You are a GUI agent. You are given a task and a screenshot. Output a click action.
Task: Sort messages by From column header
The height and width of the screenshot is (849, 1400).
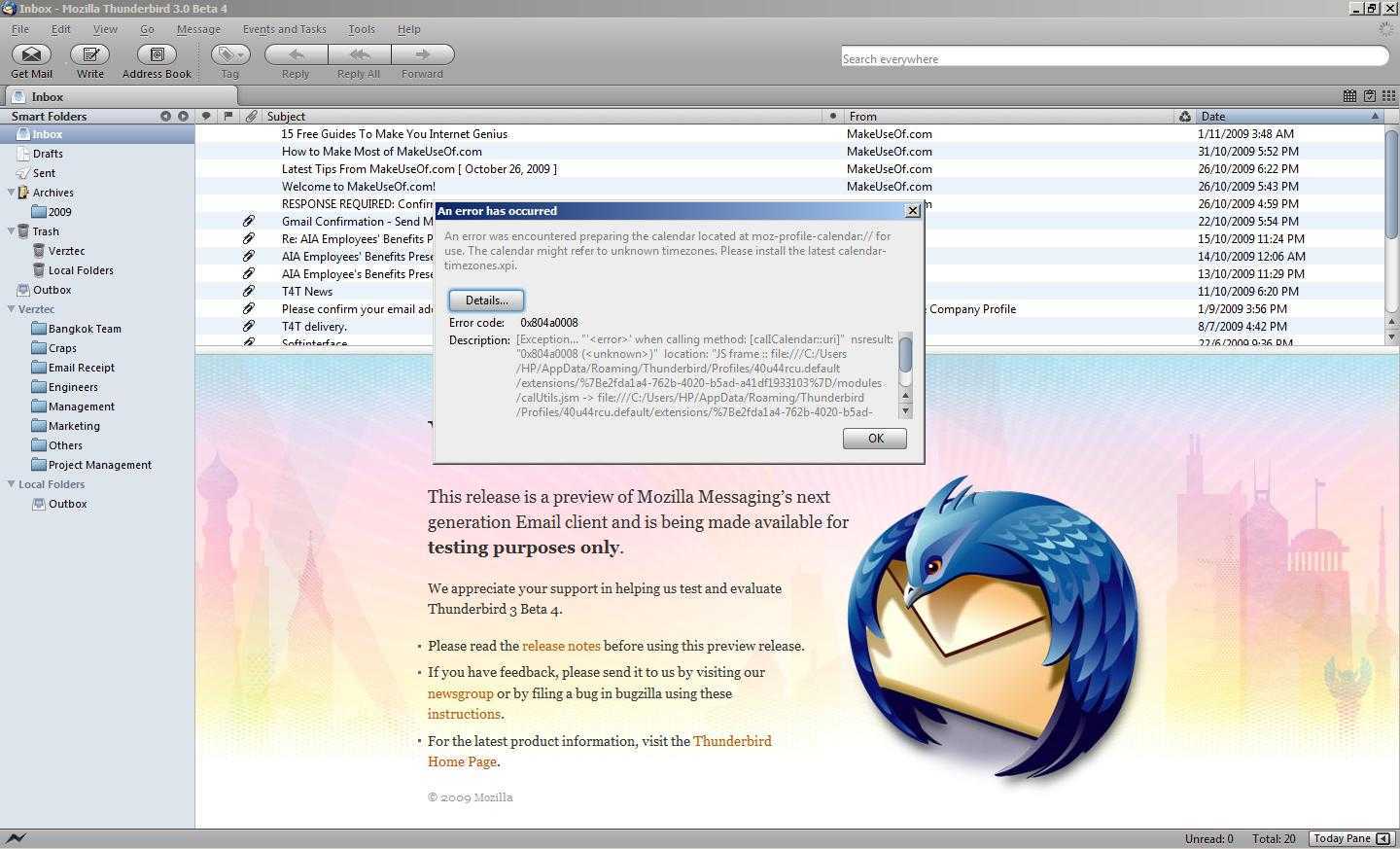(x=1007, y=116)
